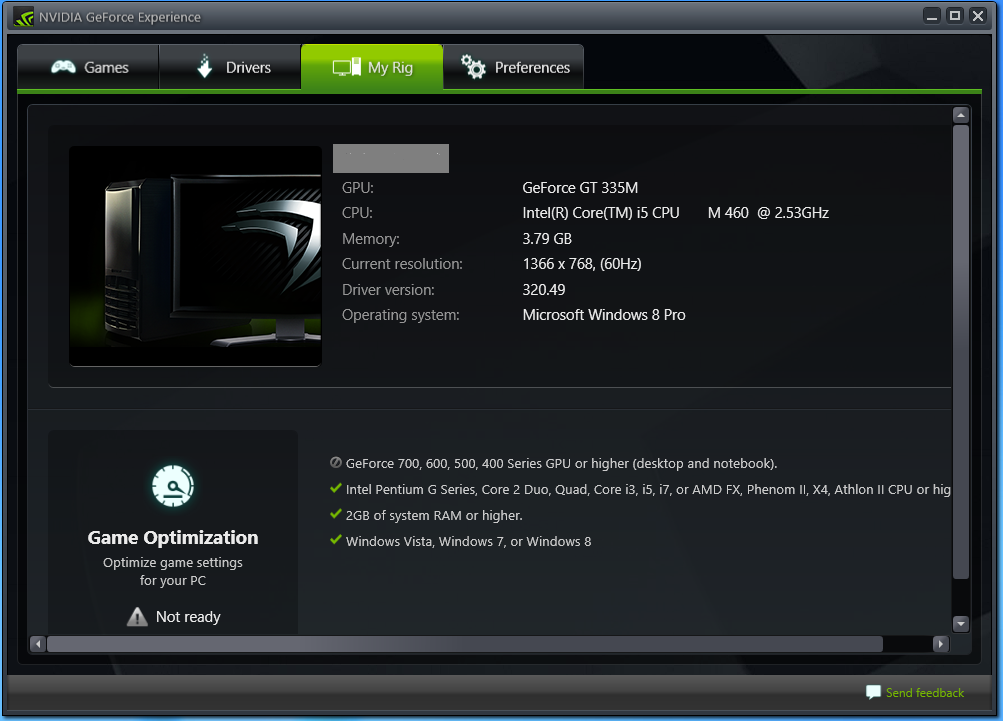Maximize the GeForce Experience window

[x=955, y=17]
